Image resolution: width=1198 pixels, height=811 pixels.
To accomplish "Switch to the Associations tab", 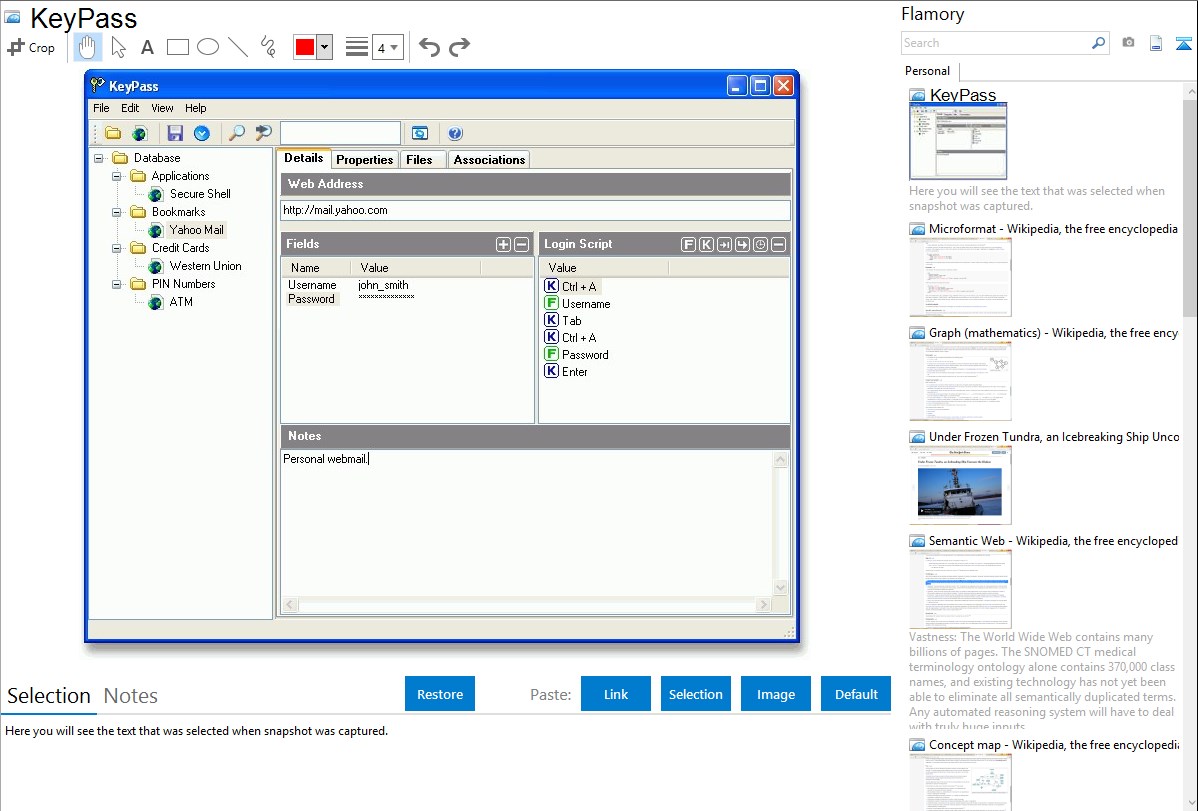I will coord(489,159).
